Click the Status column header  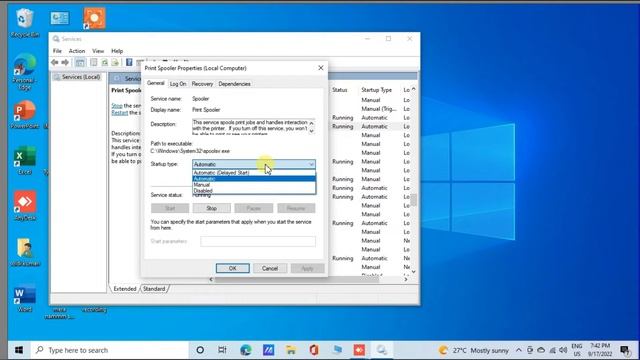(x=340, y=90)
